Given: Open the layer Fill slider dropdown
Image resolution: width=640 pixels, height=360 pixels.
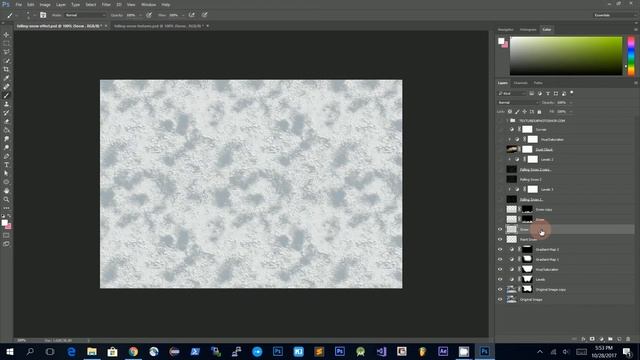Looking at the screenshot, I should click(571, 111).
